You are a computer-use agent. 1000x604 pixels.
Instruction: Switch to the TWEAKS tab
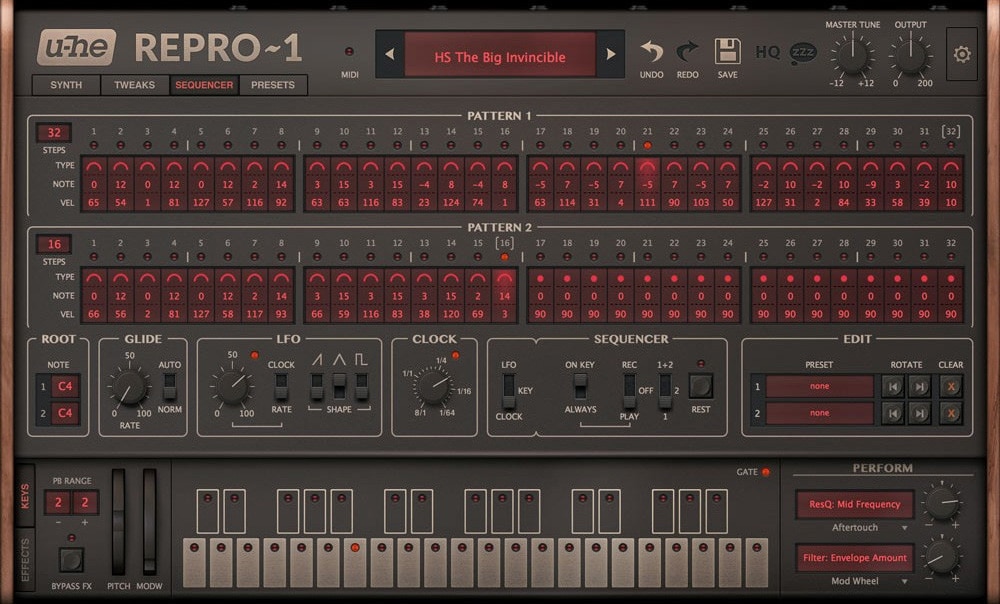[135, 85]
